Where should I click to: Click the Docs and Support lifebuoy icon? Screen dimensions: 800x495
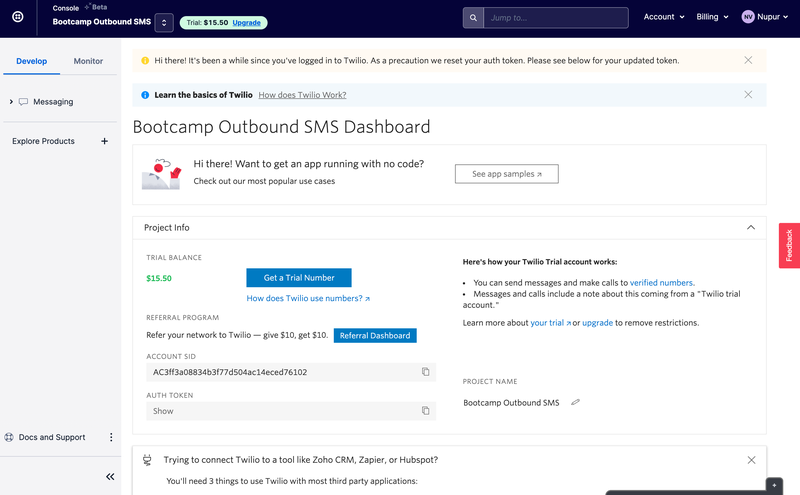(9, 437)
